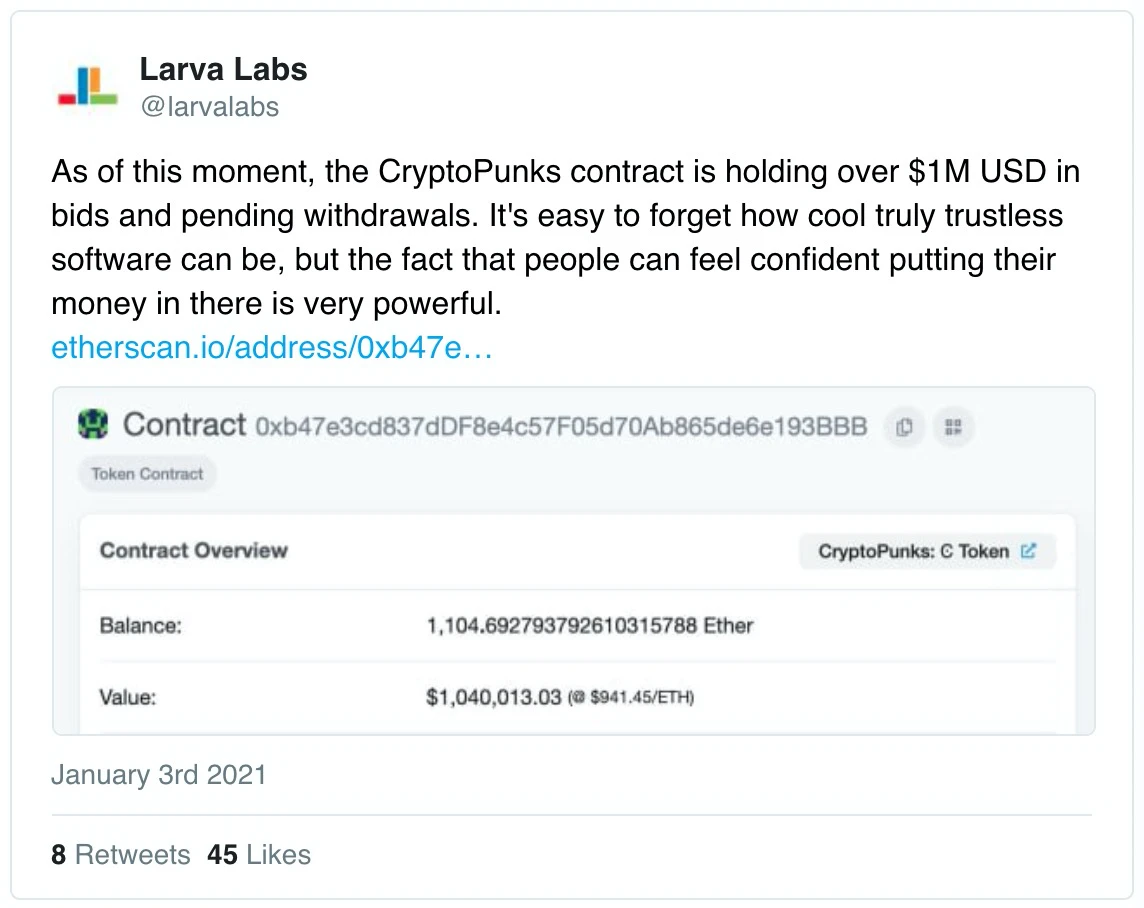Screen dimensions: 1144x908
Task: Open the QR code icon for the address
Action: (x=953, y=427)
